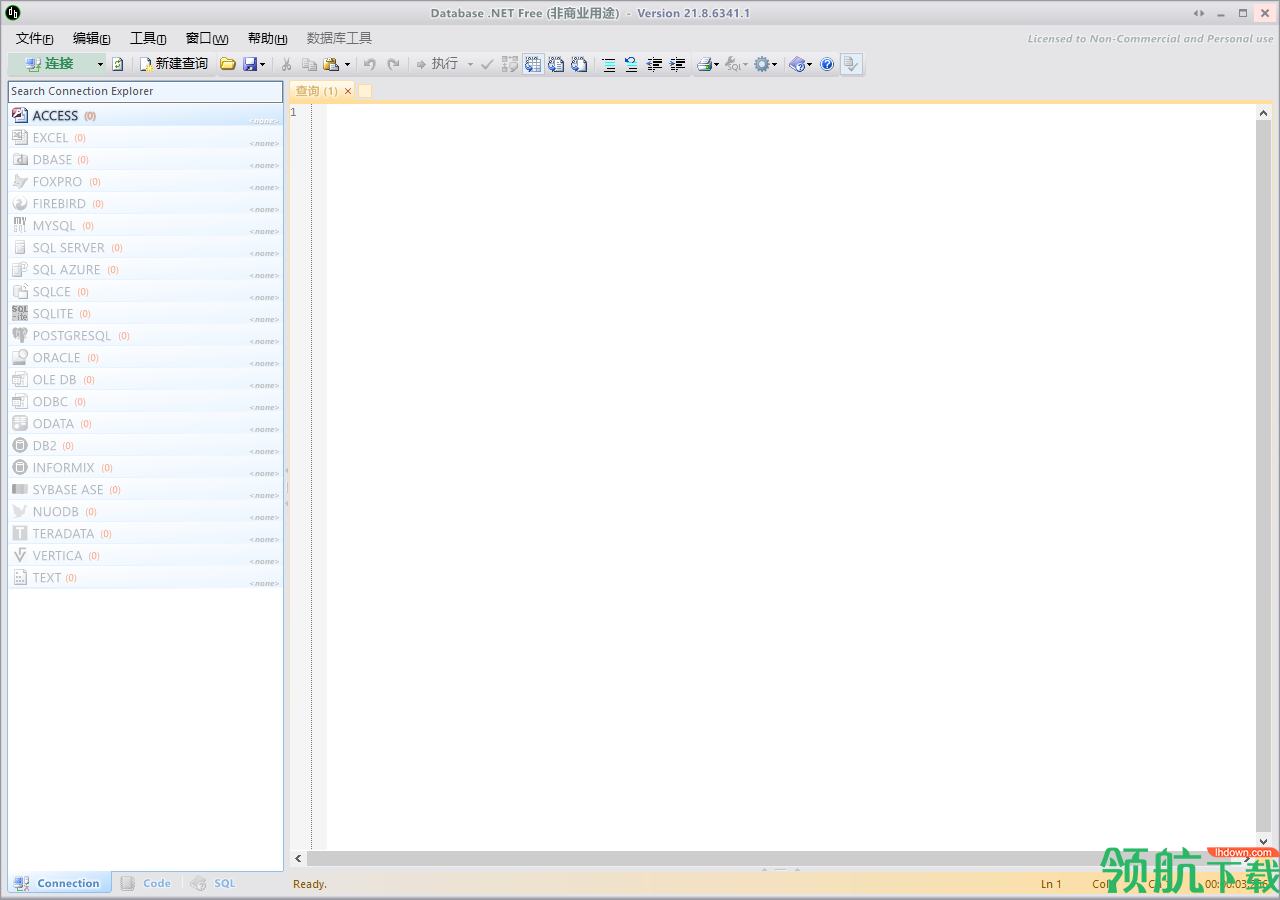Click the execution plan icon after the checkmark
The image size is (1280, 900).
[510, 64]
